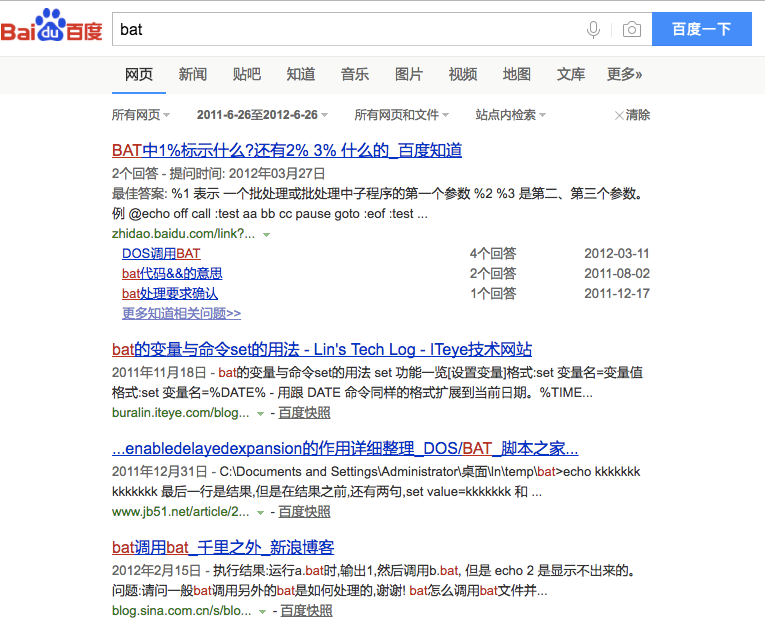The image size is (765, 628).
Task: Click the 百度一下 search button
Action: pyautogui.click(x=701, y=30)
